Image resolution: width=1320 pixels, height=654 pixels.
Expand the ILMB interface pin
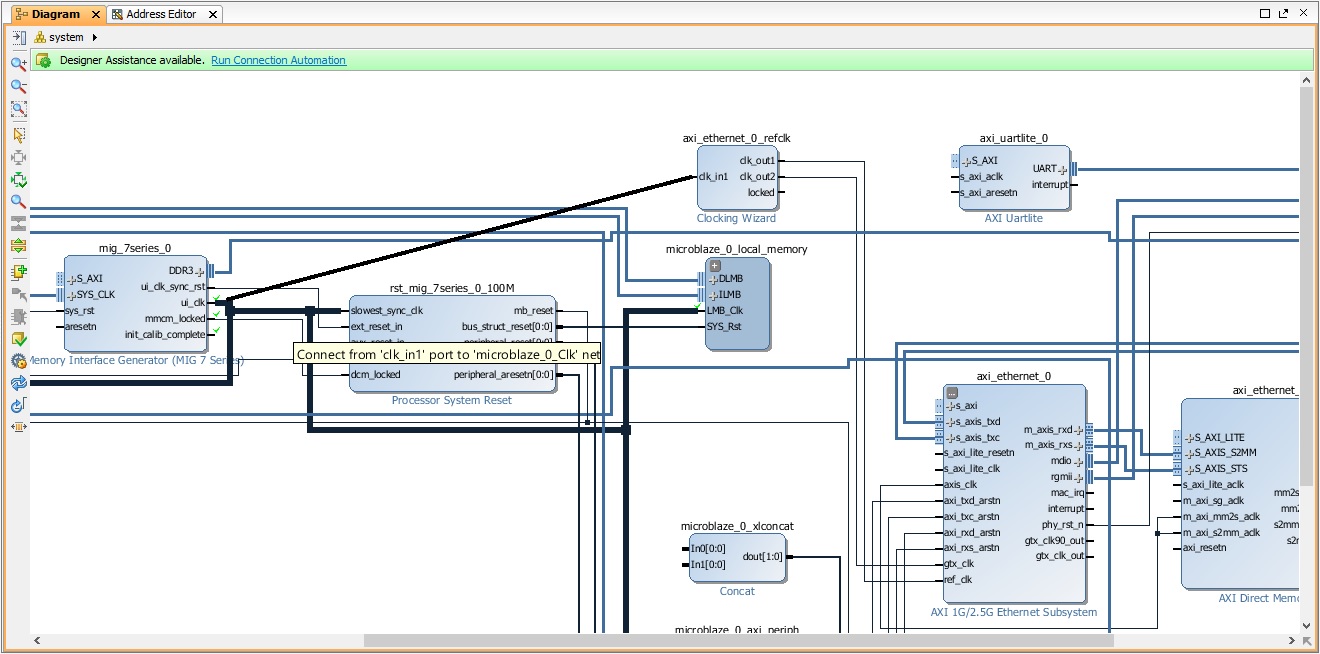[x=715, y=294]
